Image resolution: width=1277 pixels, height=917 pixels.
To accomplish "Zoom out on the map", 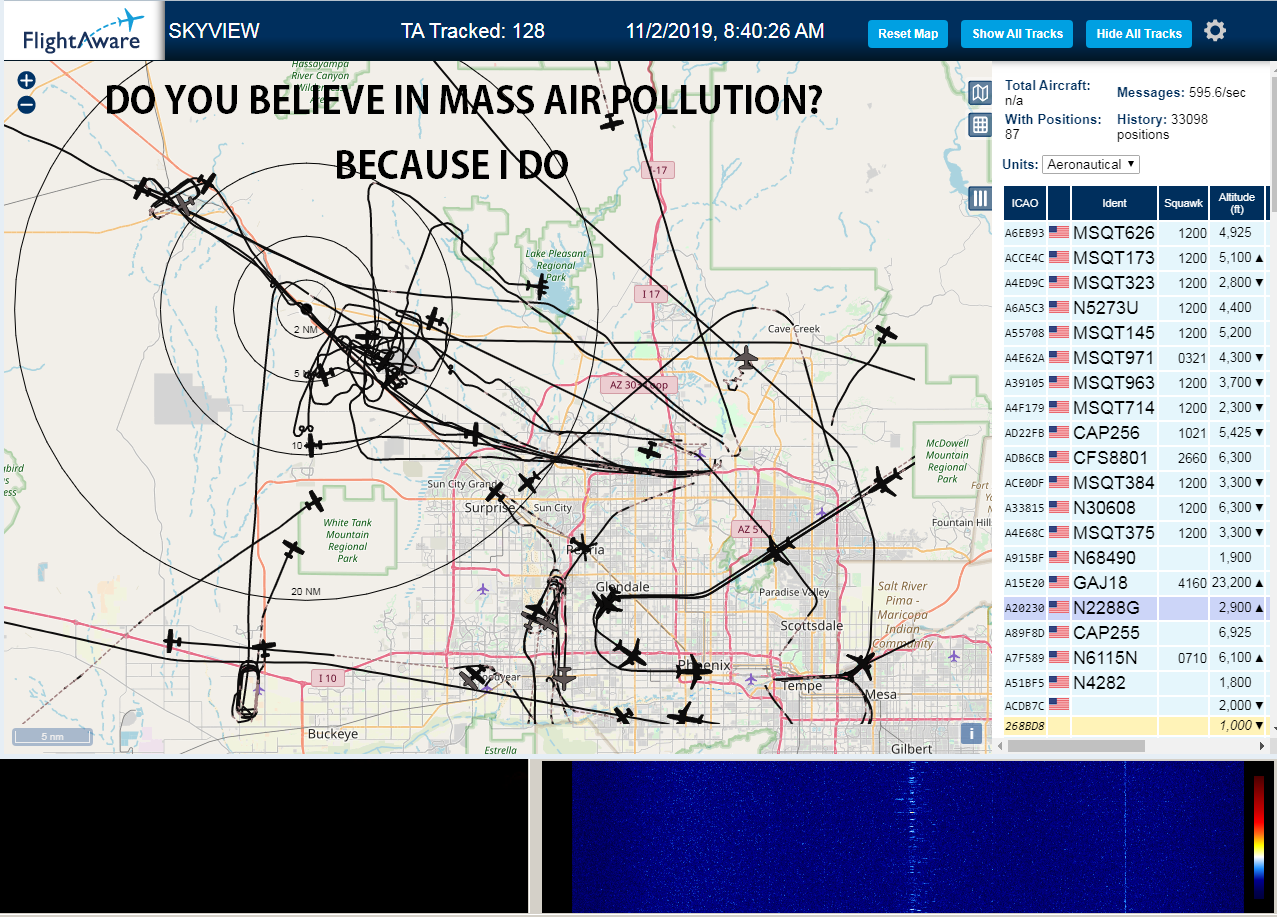I will click(x=26, y=104).
